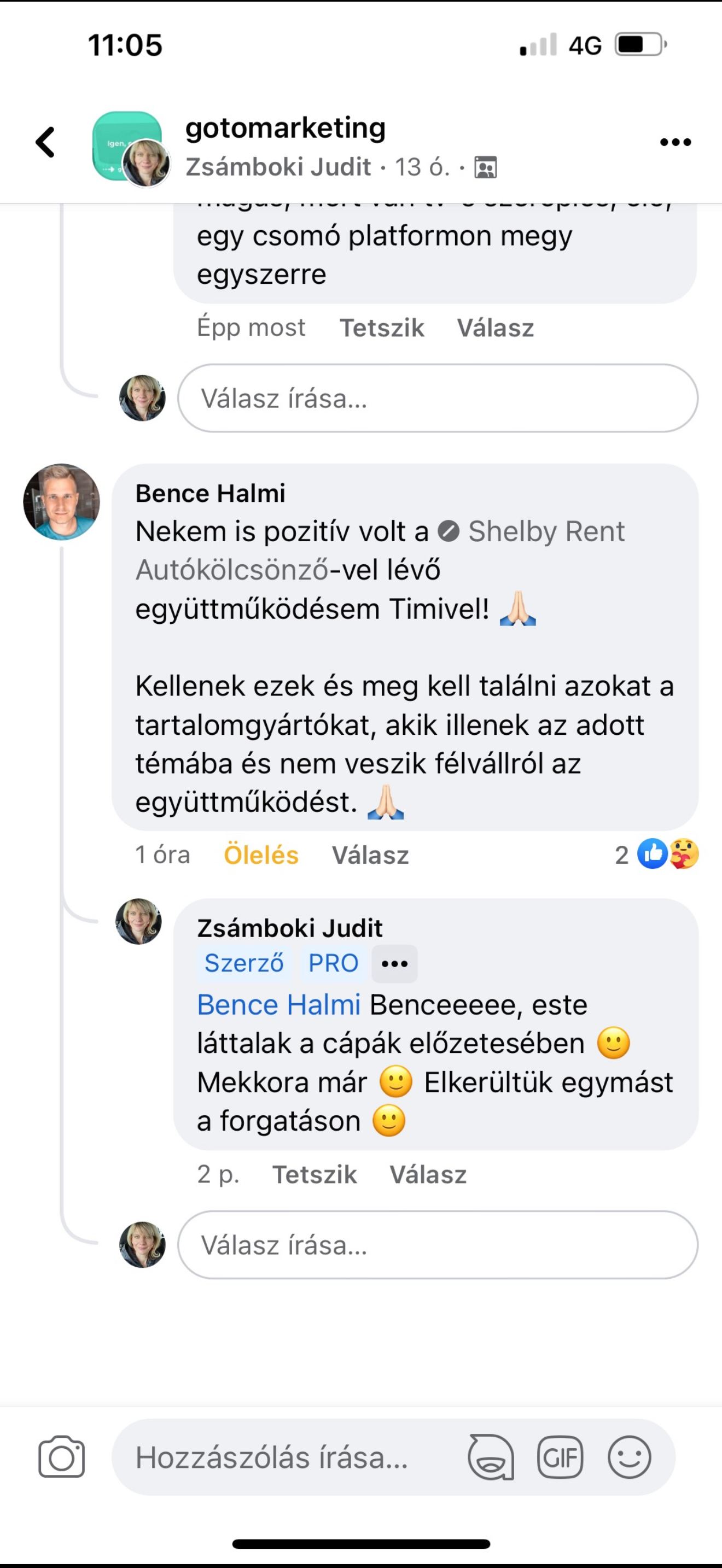Open the camera icon in the comment bar
This screenshot has height=1568, width=722.
(61, 1457)
